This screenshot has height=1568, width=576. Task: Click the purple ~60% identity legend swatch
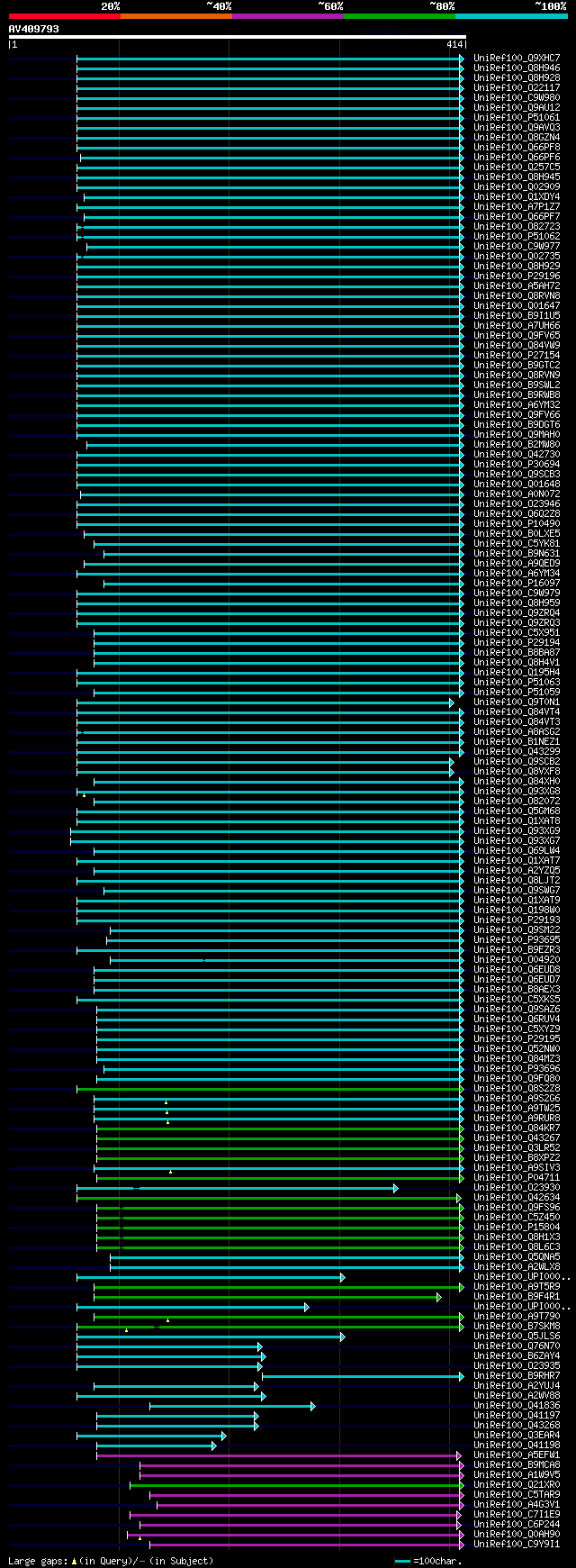point(287,16)
